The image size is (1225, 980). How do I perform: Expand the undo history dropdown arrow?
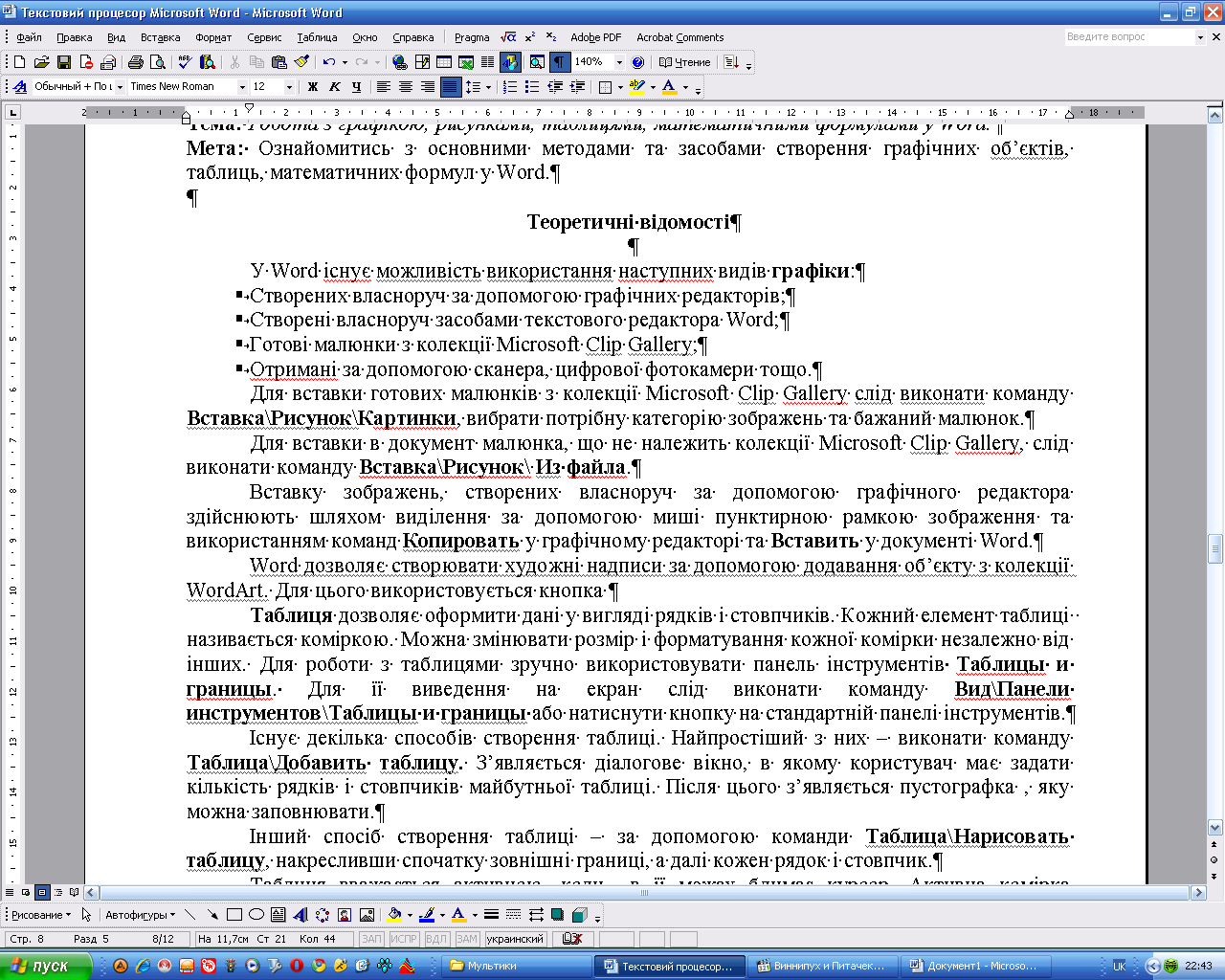tap(345, 62)
